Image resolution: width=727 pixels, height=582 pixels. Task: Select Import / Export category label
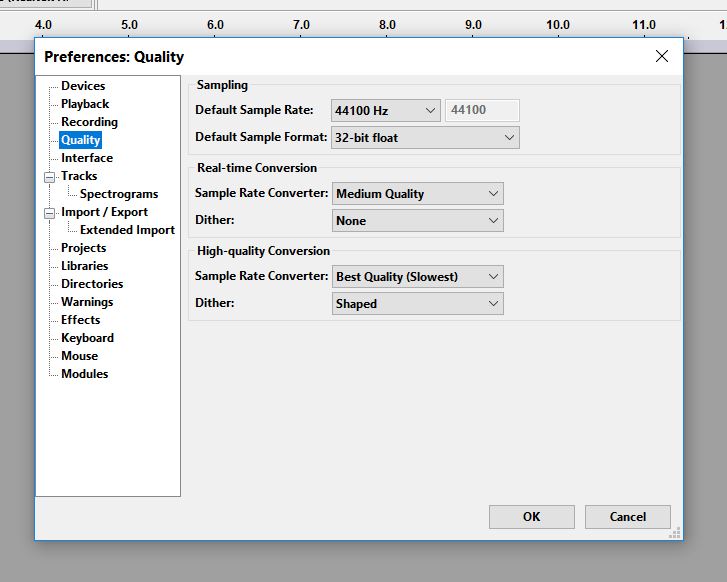(104, 212)
